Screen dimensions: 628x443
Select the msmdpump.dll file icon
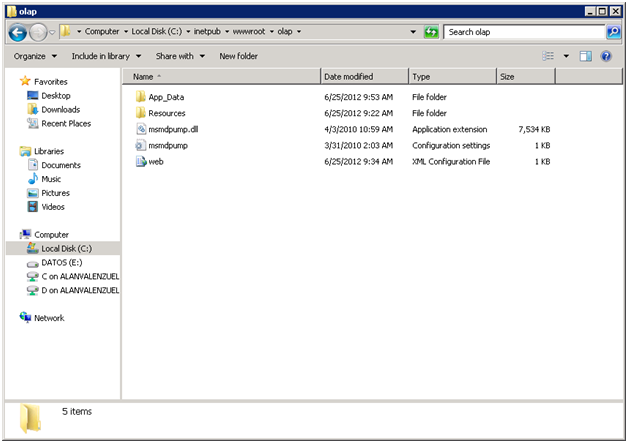click(x=140, y=129)
